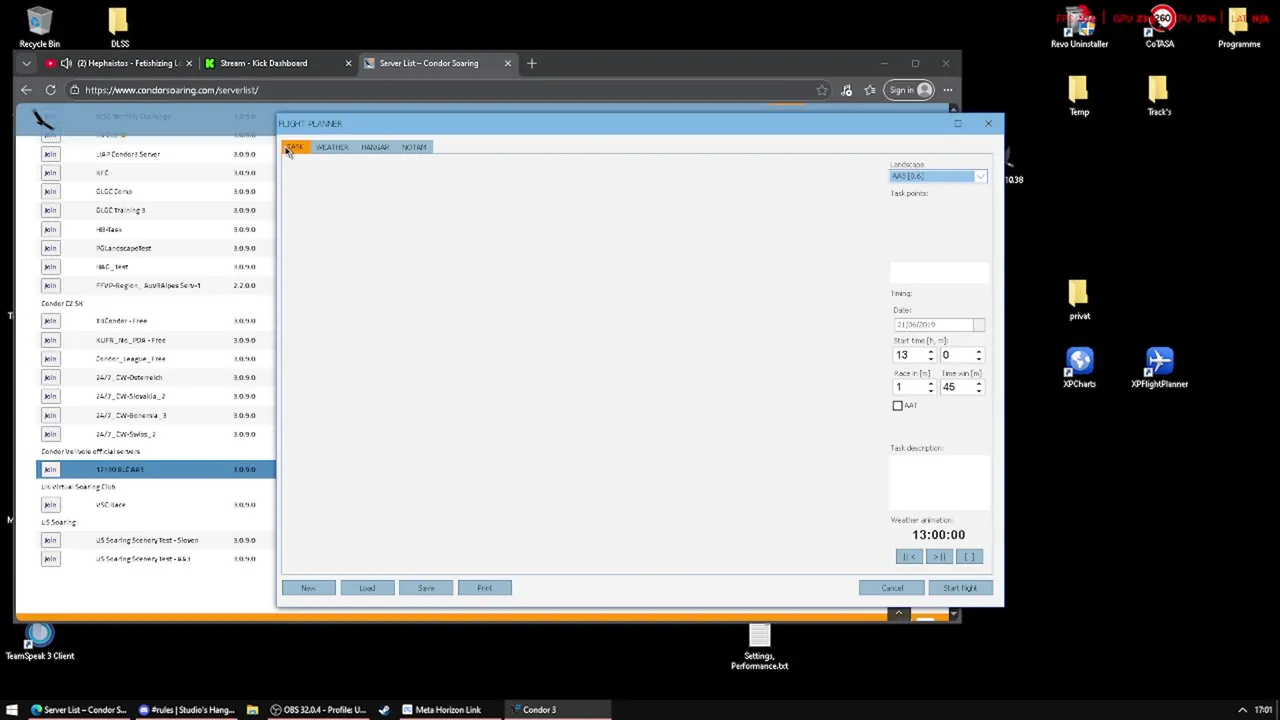The image size is (1280, 720).
Task: Open the Track's desktop folder
Action: pos(1159,96)
